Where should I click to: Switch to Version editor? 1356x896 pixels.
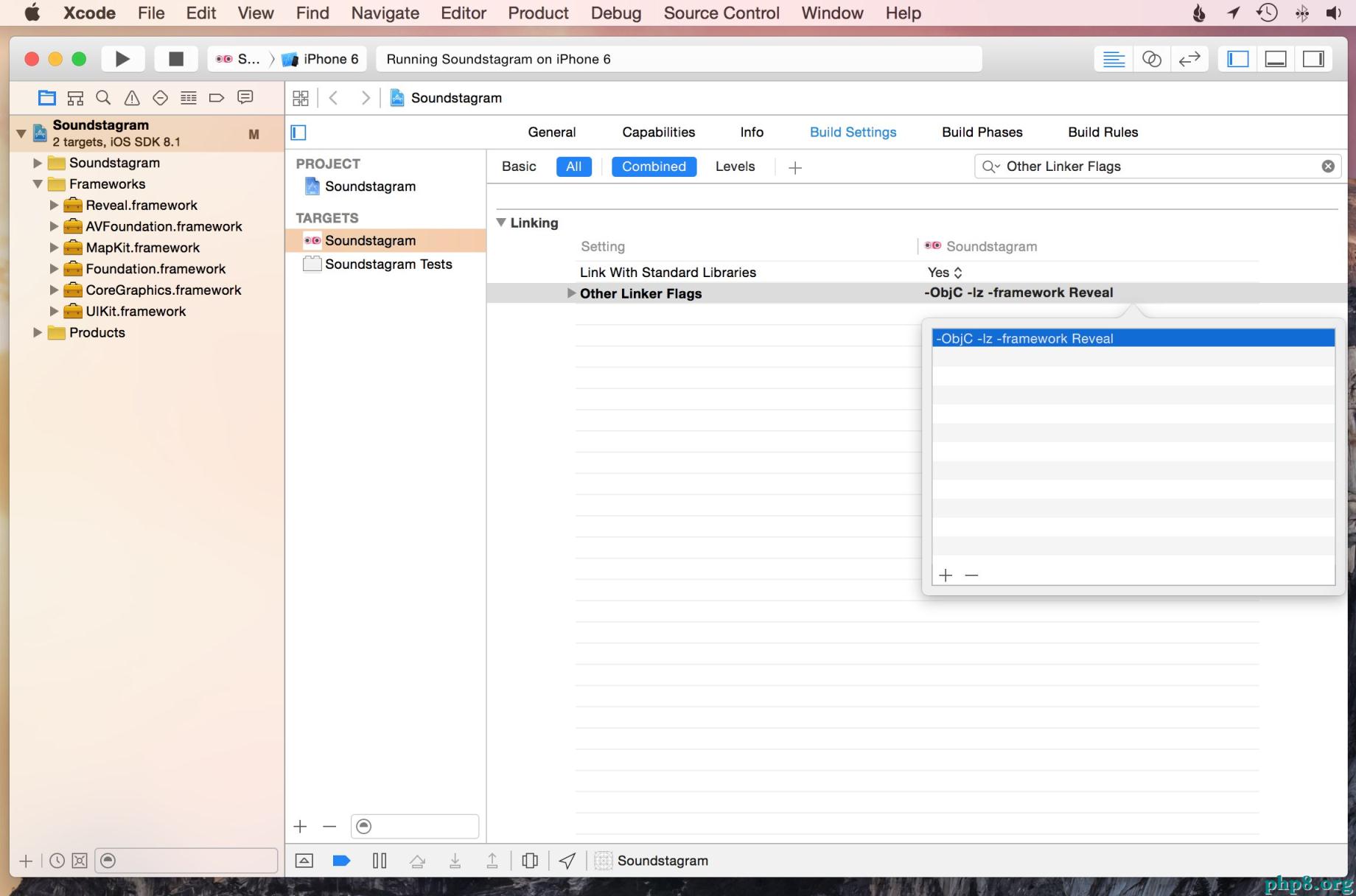click(1189, 59)
